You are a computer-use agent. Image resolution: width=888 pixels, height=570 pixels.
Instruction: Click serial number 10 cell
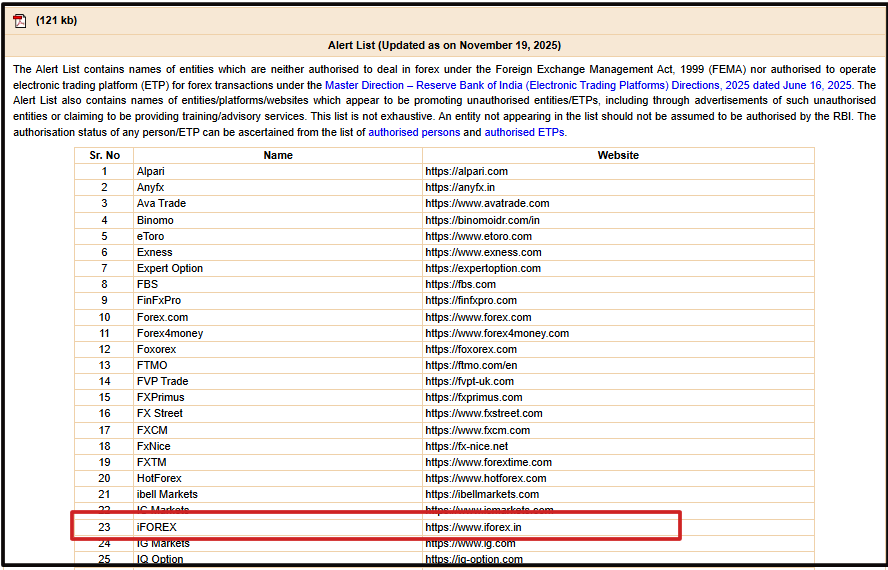pyautogui.click(x=104, y=317)
